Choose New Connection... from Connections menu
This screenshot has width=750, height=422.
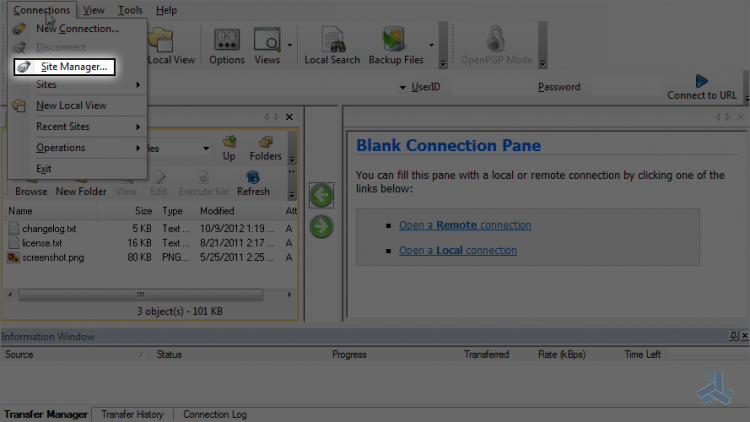77,29
